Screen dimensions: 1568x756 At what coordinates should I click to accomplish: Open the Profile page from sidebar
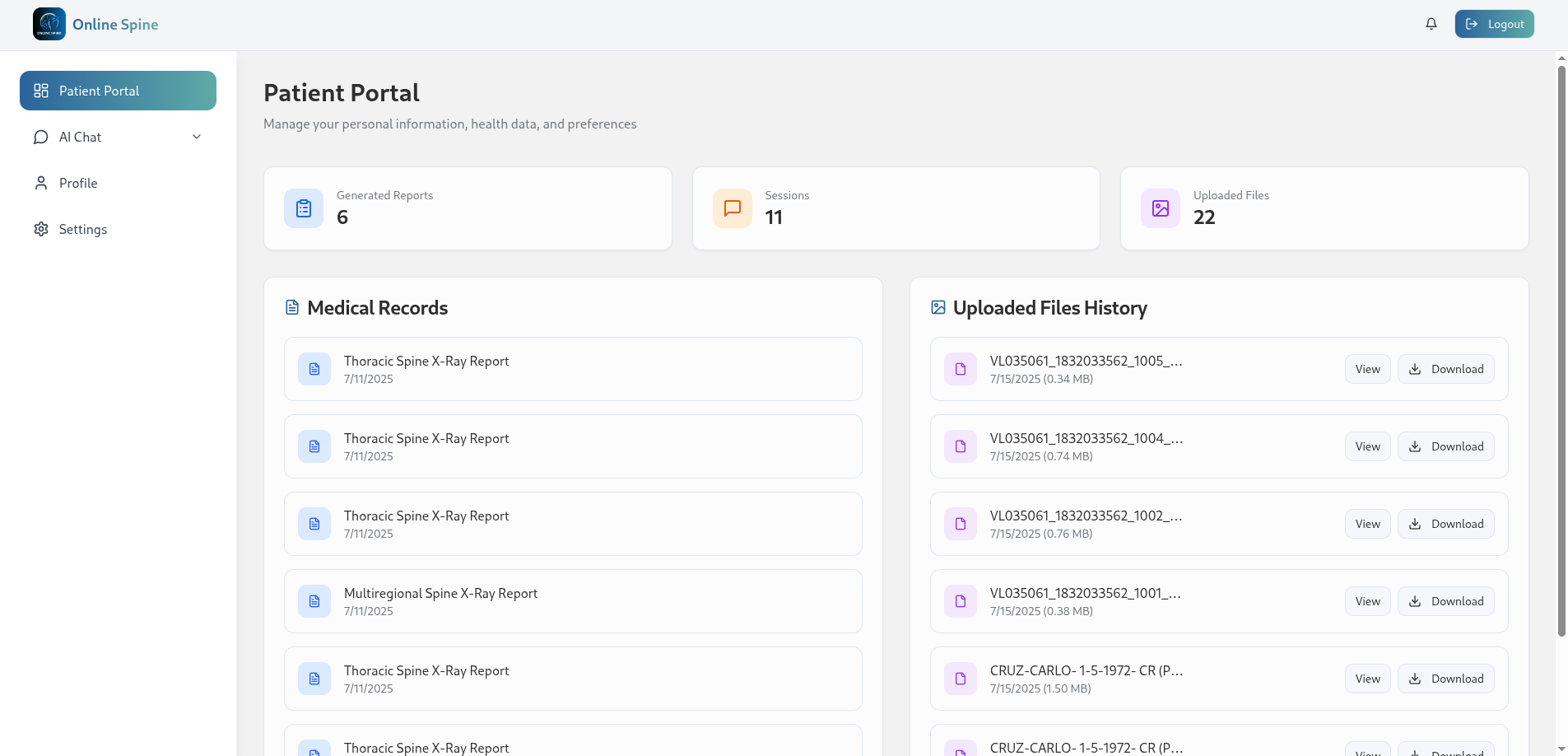[x=78, y=183]
